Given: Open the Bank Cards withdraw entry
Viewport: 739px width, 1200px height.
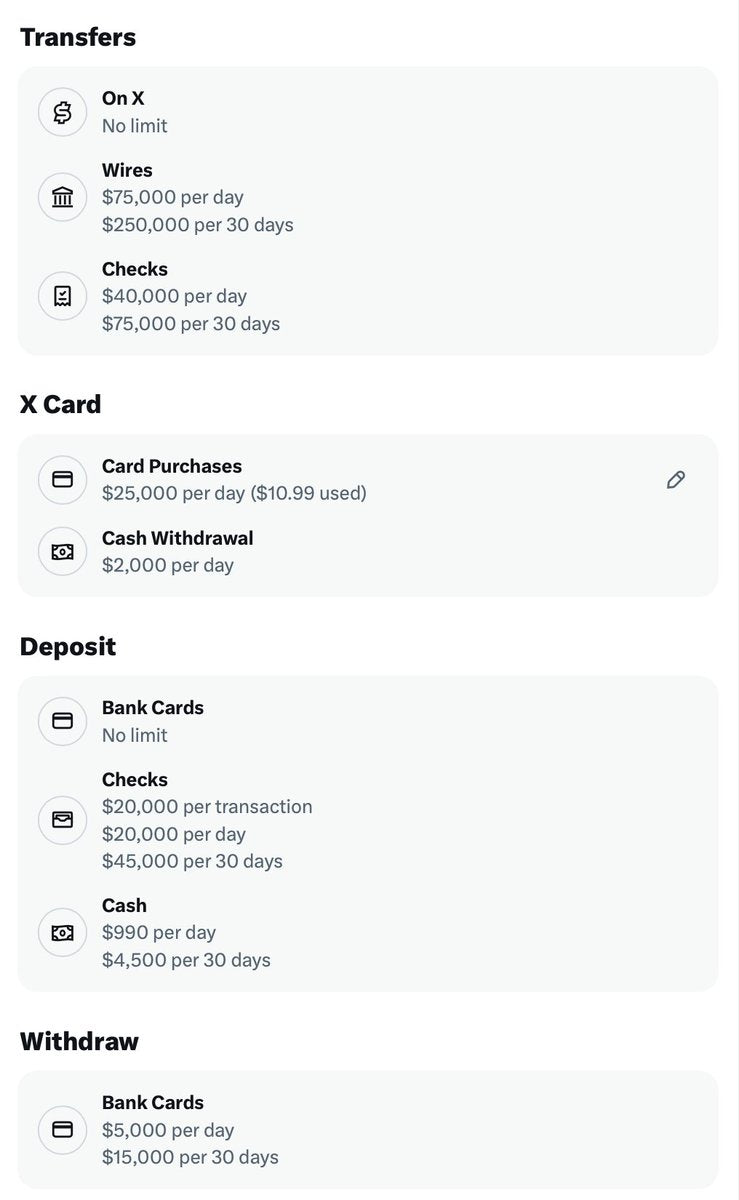Looking at the screenshot, I should pos(368,1130).
